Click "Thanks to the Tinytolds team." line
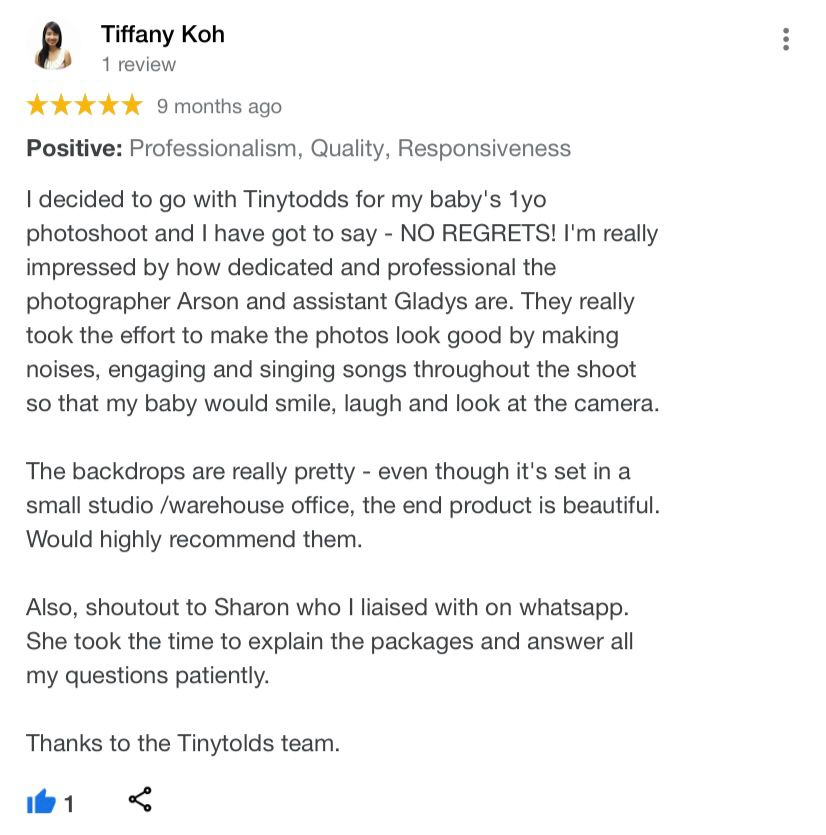The image size is (826, 835). point(183,743)
